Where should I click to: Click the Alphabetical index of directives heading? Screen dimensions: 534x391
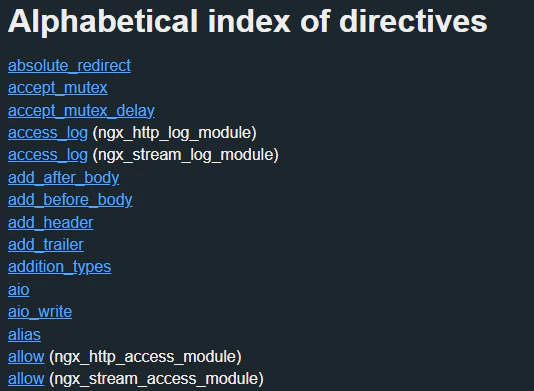click(x=248, y=21)
